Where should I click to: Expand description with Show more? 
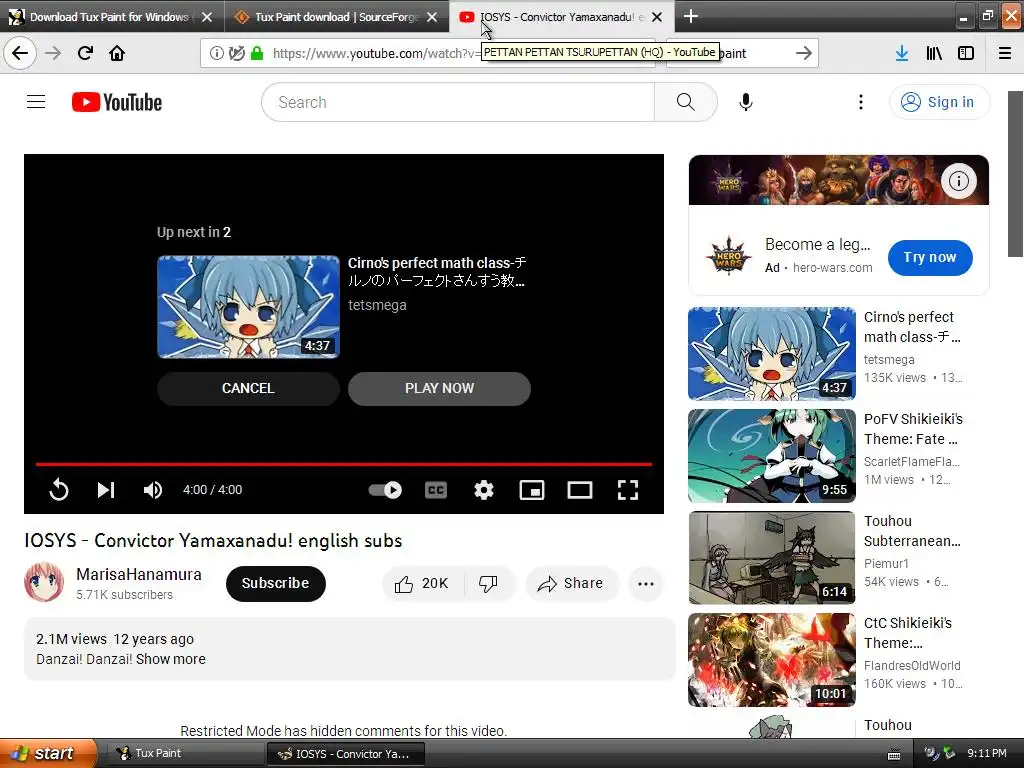pyautogui.click(x=170, y=659)
